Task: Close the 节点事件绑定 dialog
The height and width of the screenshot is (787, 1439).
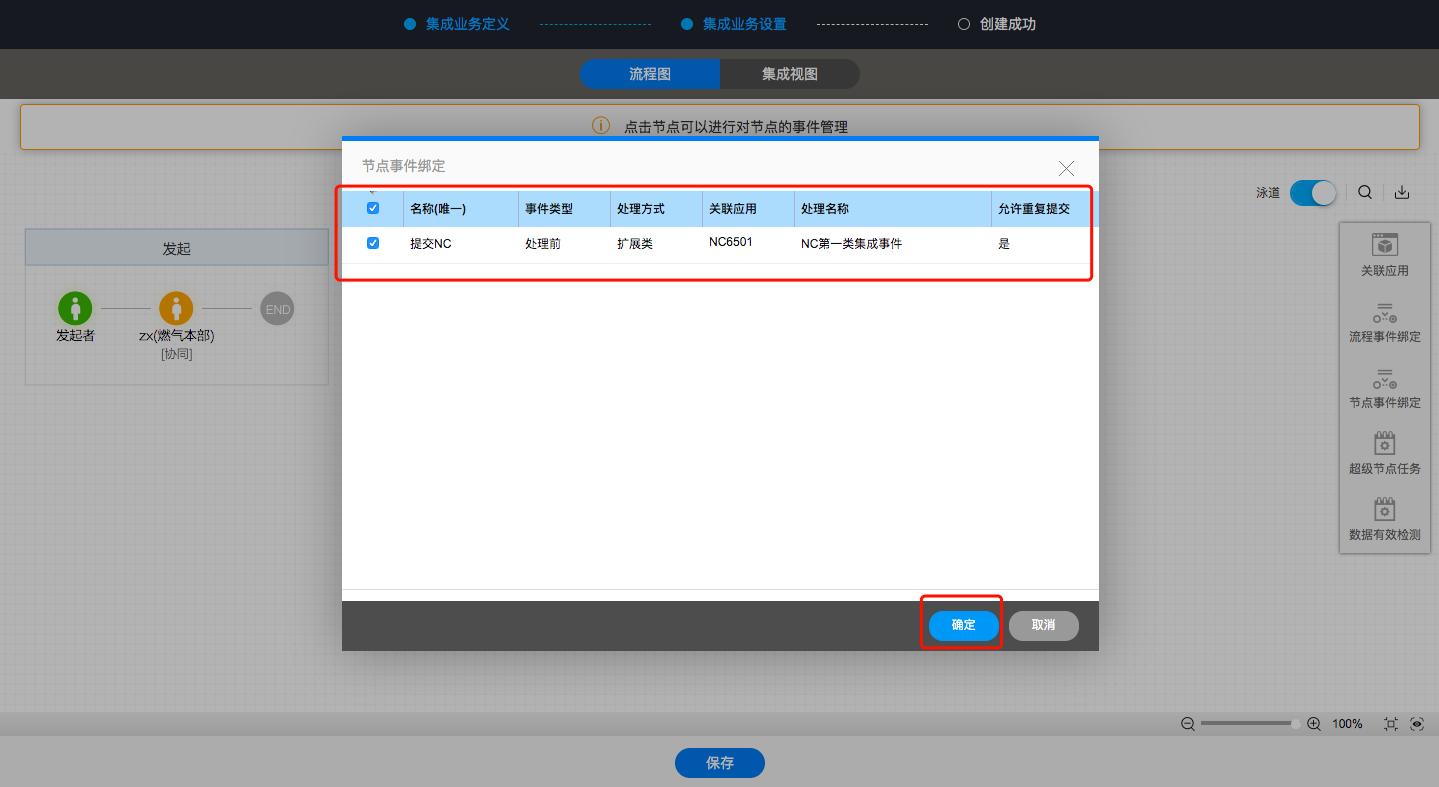Action: click(x=1066, y=168)
